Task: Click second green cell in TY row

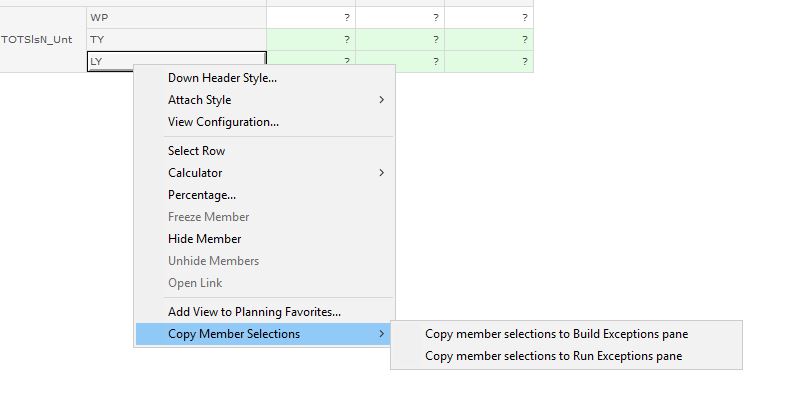Action: (x=400, y=39)
